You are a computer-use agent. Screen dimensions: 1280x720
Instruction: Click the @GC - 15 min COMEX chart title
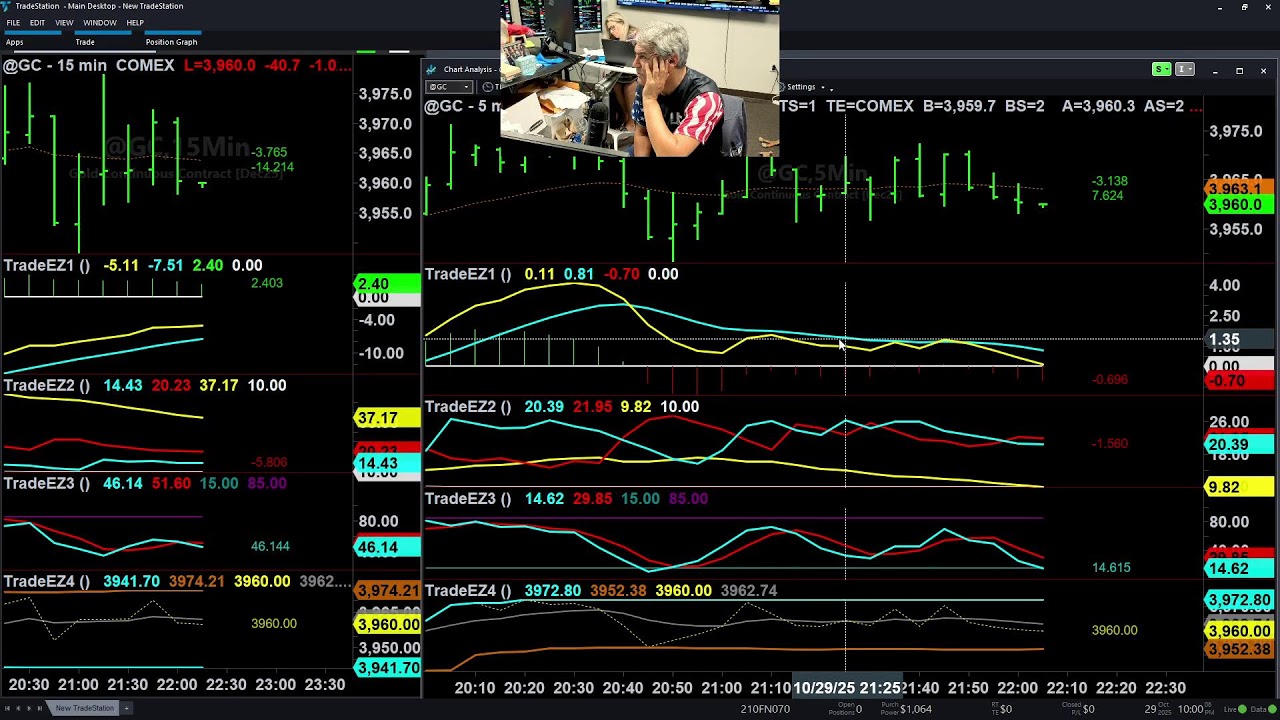tap(89, 65)
